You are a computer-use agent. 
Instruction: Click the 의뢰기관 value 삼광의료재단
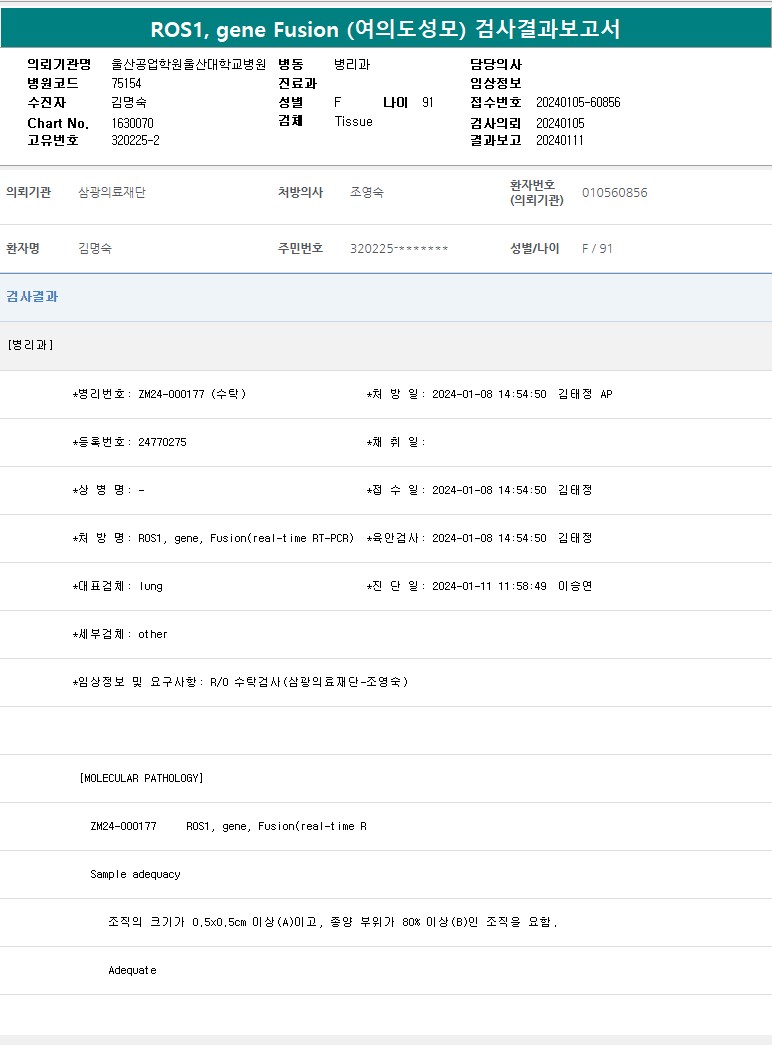click(x=111, y=192)
